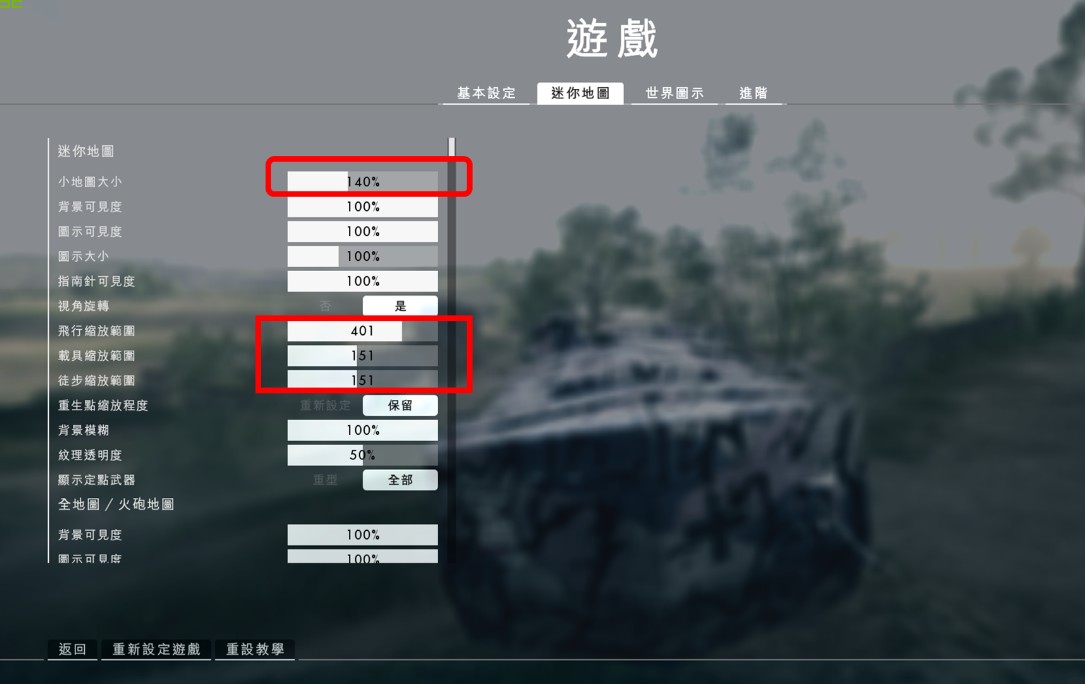
Task: Click the 圖示大小 slider bar
Action: click(x=363, y=256)
